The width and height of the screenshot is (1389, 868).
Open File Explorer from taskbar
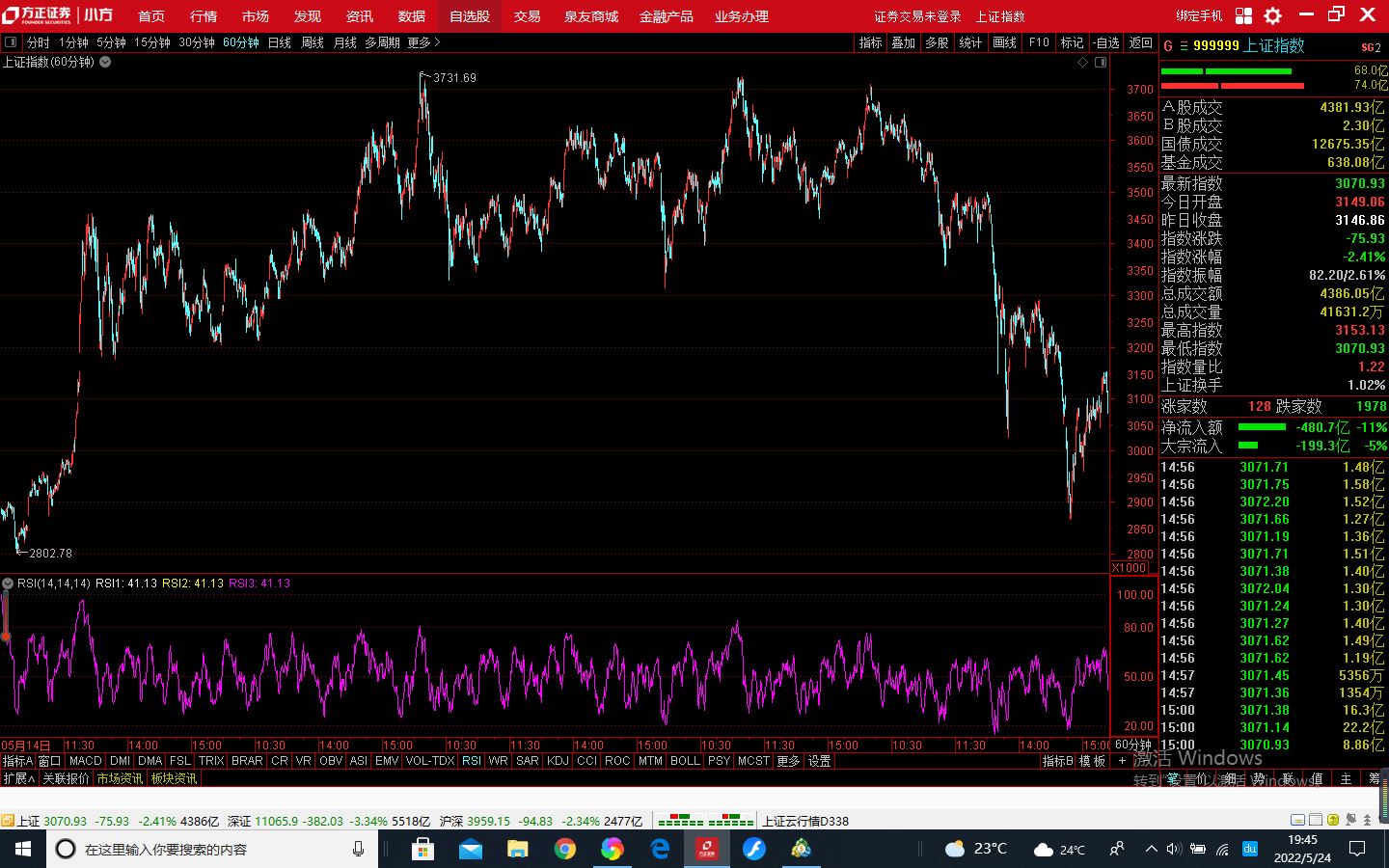[518, 849]
